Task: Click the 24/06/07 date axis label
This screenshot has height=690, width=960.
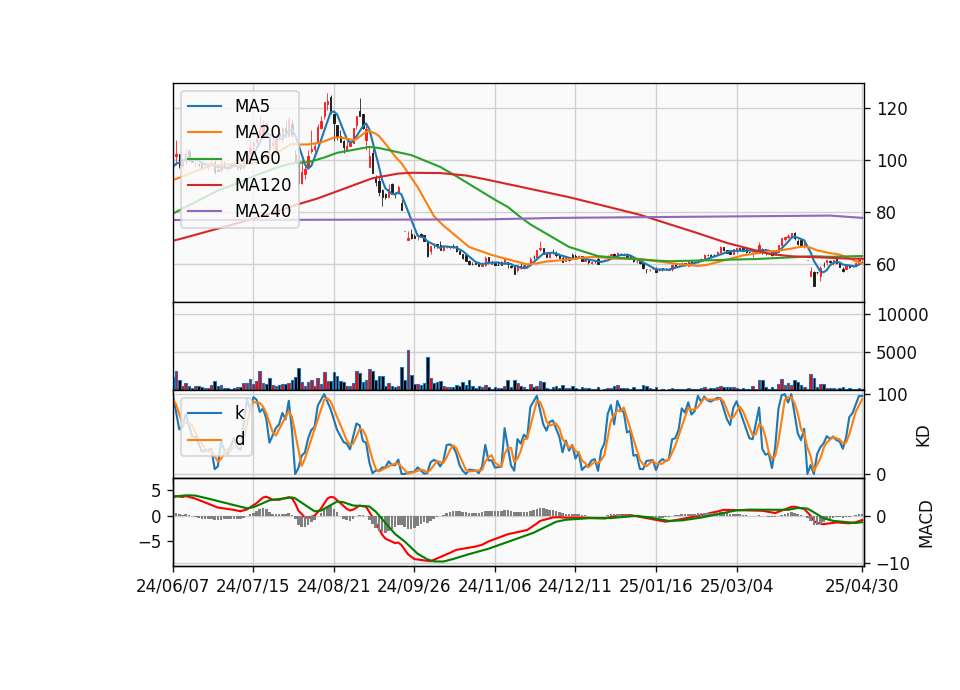Action: click(x=173, y=586)
